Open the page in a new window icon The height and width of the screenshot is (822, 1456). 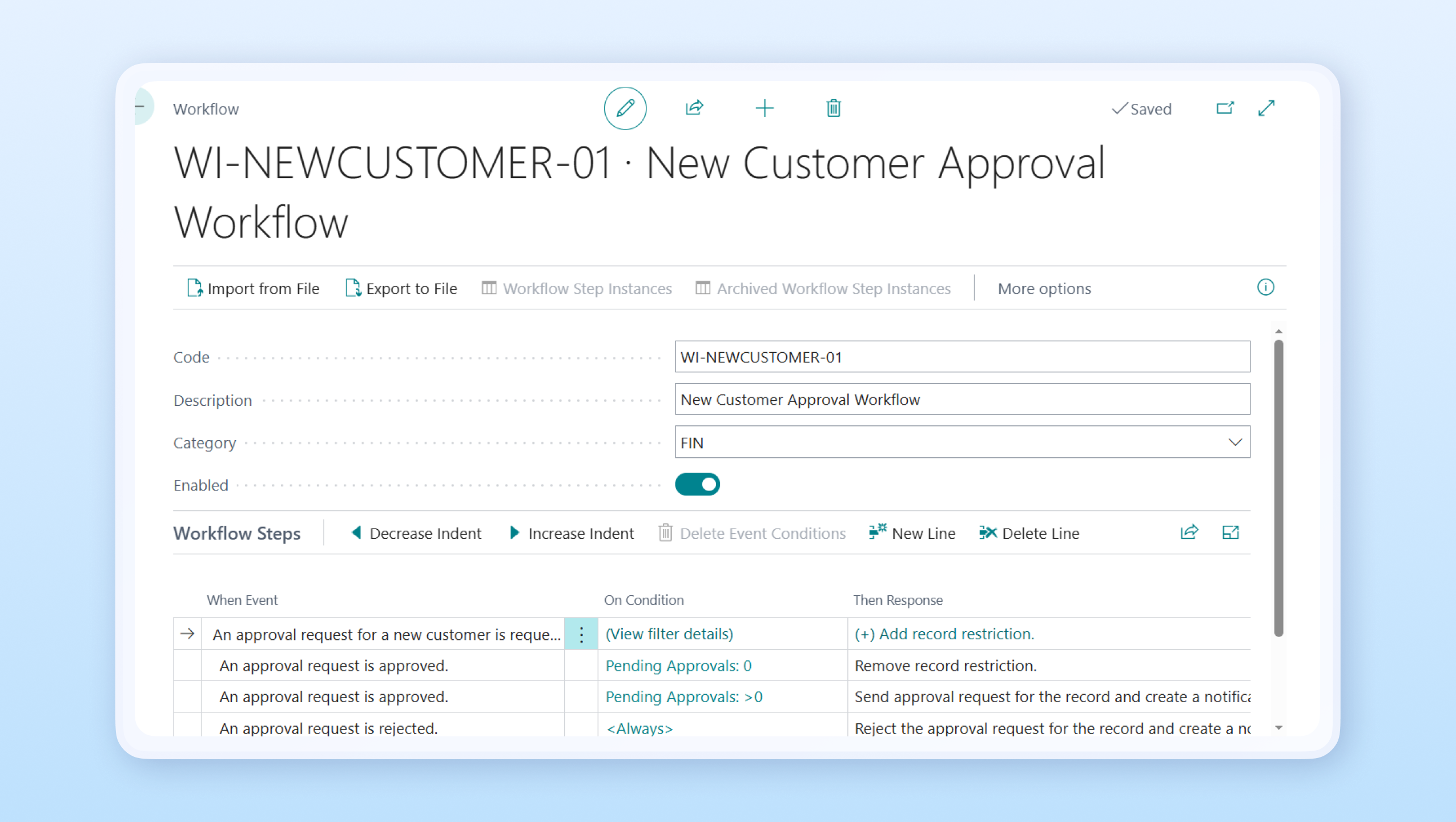[1225, 108]
